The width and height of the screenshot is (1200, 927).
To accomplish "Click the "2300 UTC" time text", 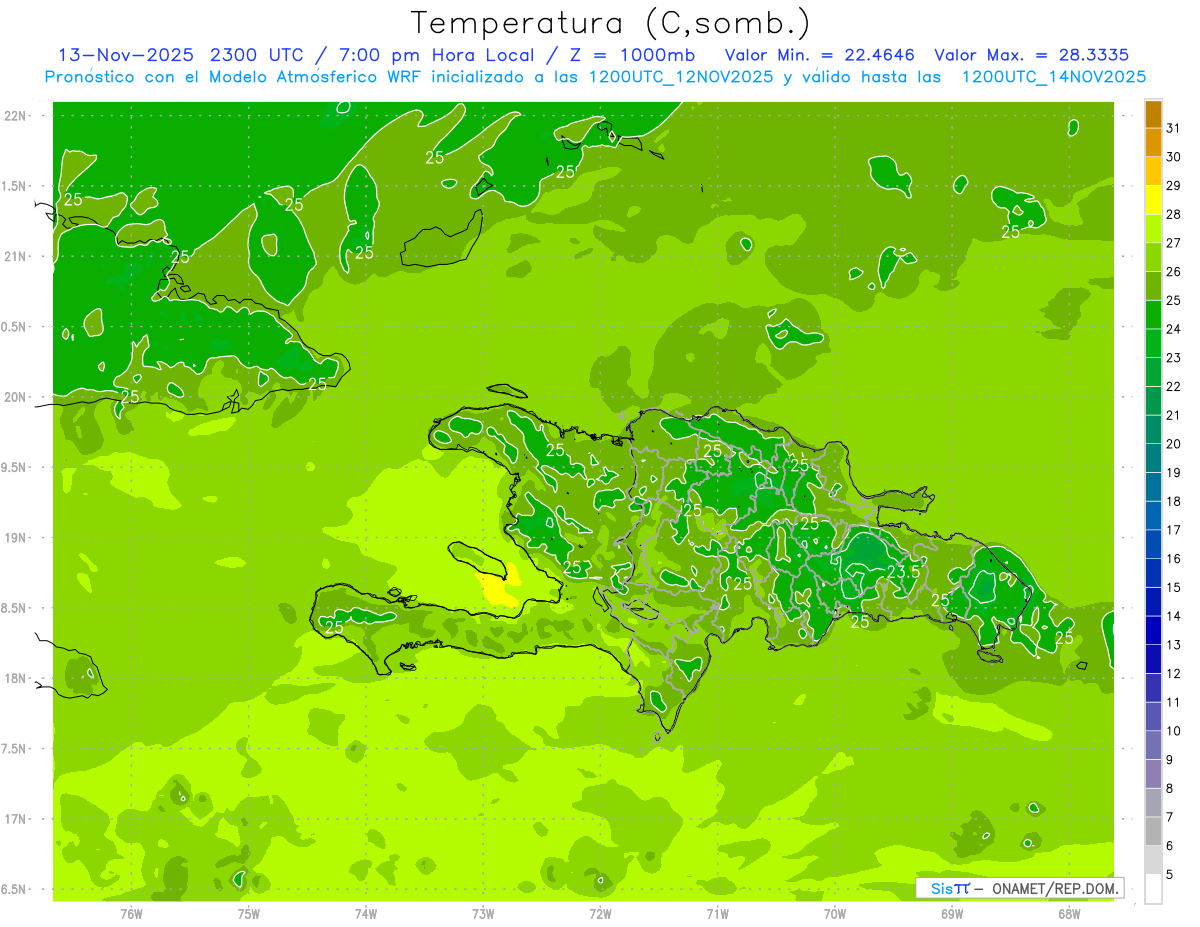I will [258, 55].
